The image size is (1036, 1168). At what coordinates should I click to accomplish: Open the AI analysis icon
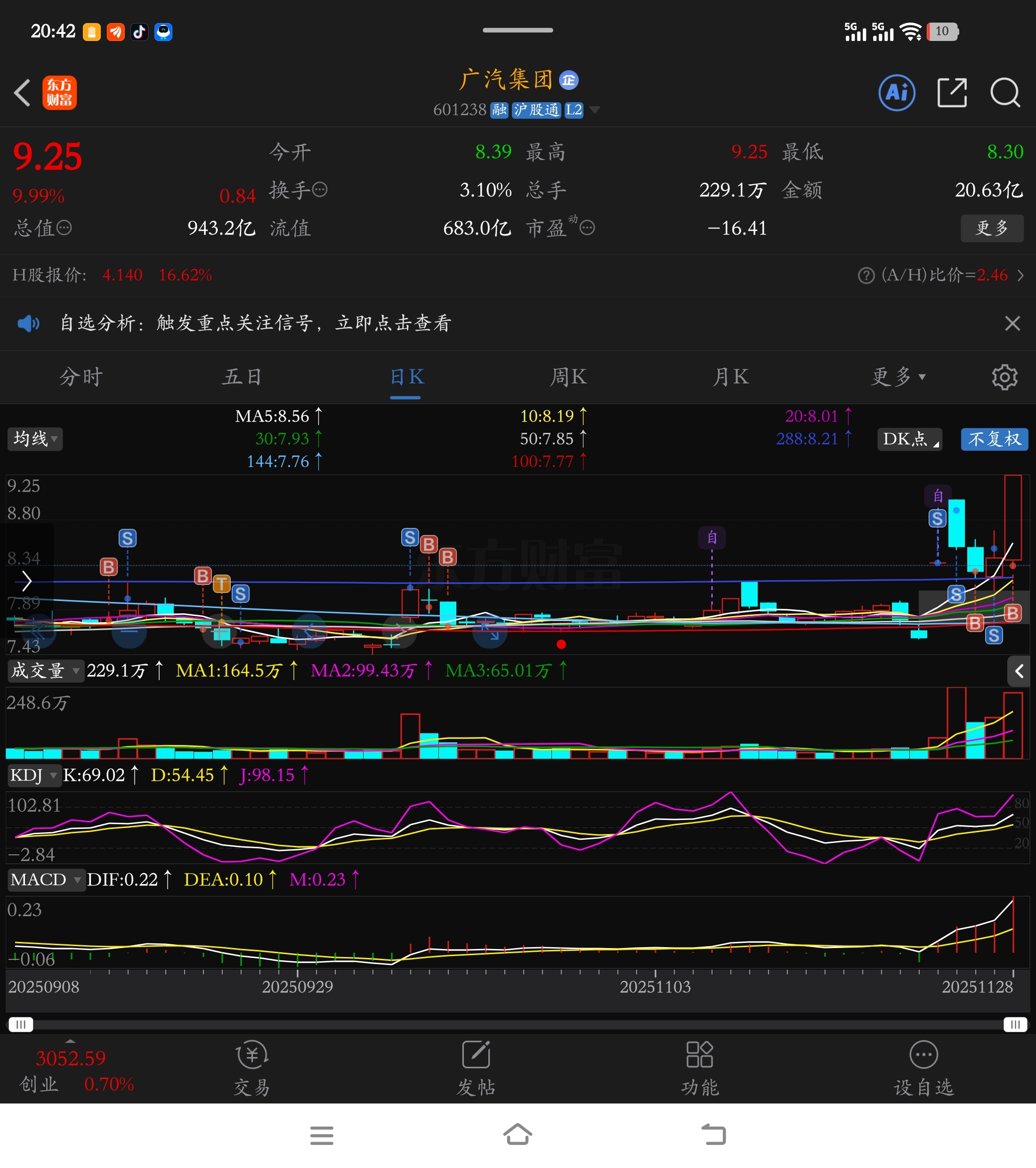coord(896,93)
